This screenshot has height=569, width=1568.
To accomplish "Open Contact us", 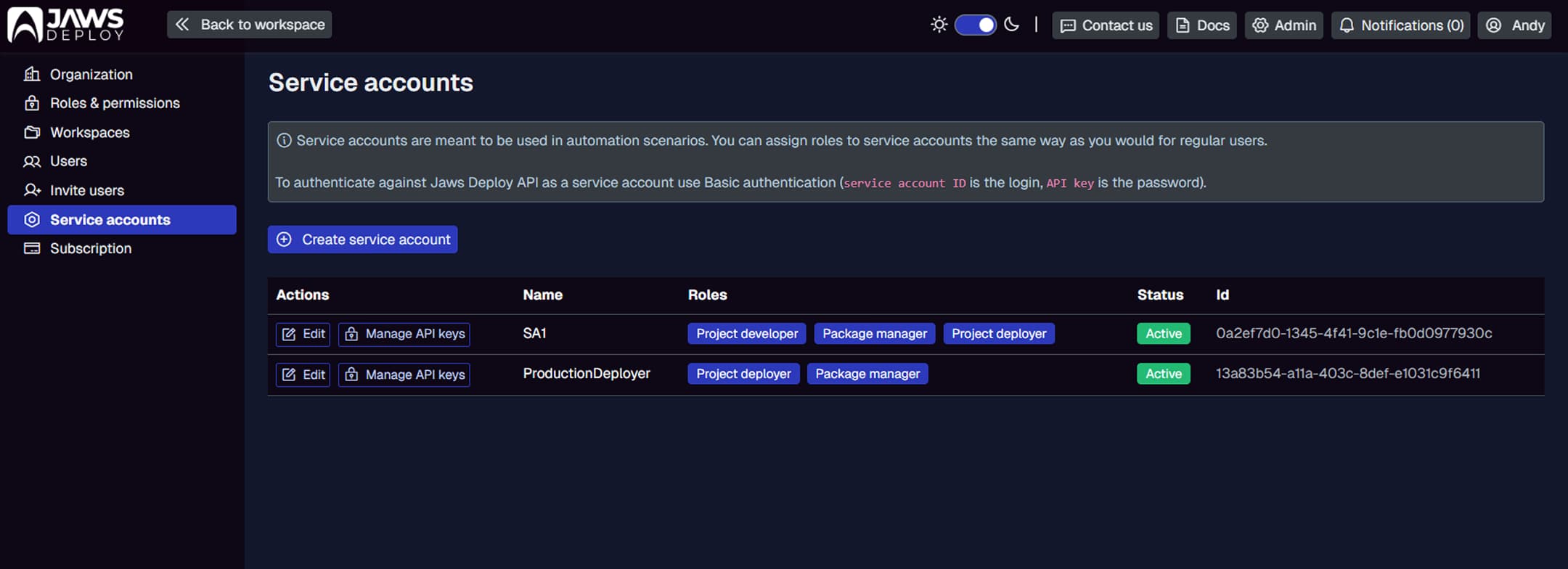I will point(1106,25).
